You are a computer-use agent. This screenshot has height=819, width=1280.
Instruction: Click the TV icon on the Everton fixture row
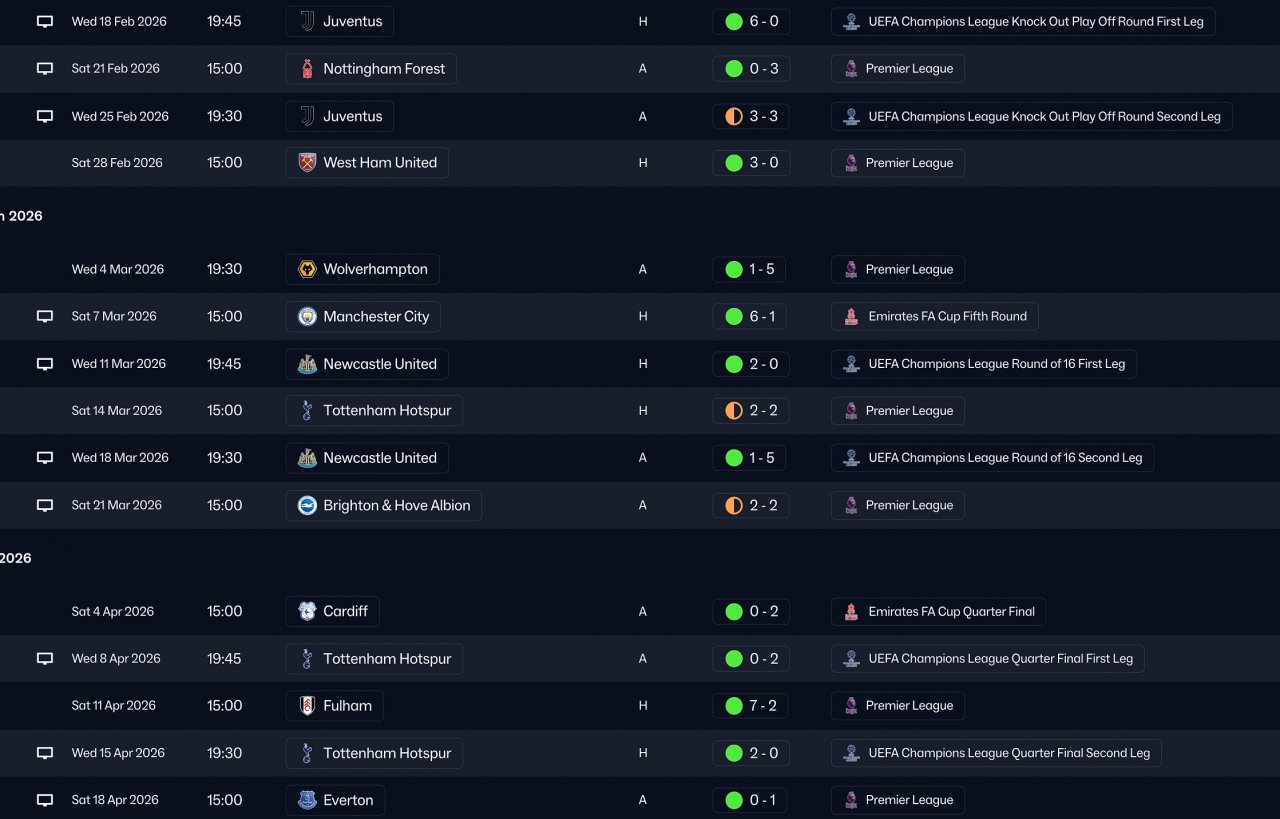pos(45,800)
